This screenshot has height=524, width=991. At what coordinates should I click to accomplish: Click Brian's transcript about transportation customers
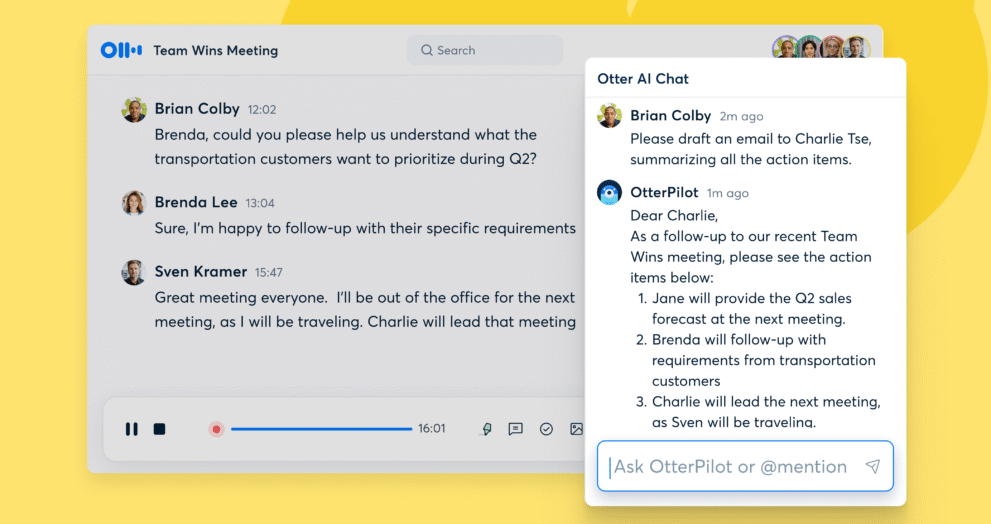(346, 147)
